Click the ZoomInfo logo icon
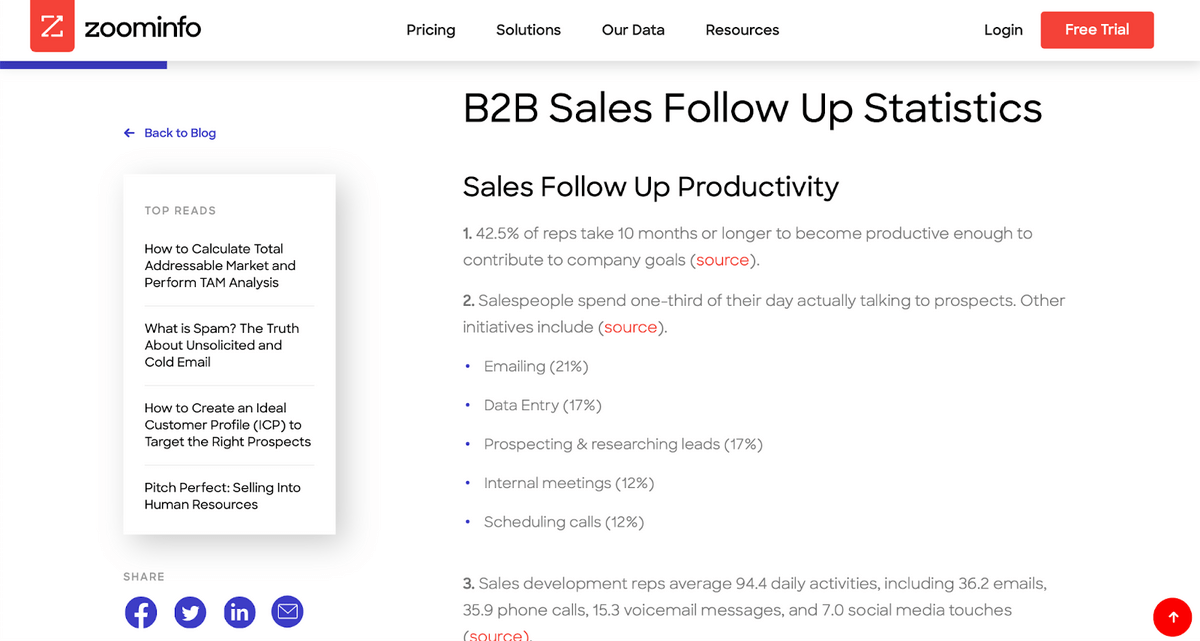Image resolution: width=1200 pixels, height=641 pixels. click(52, 28)
